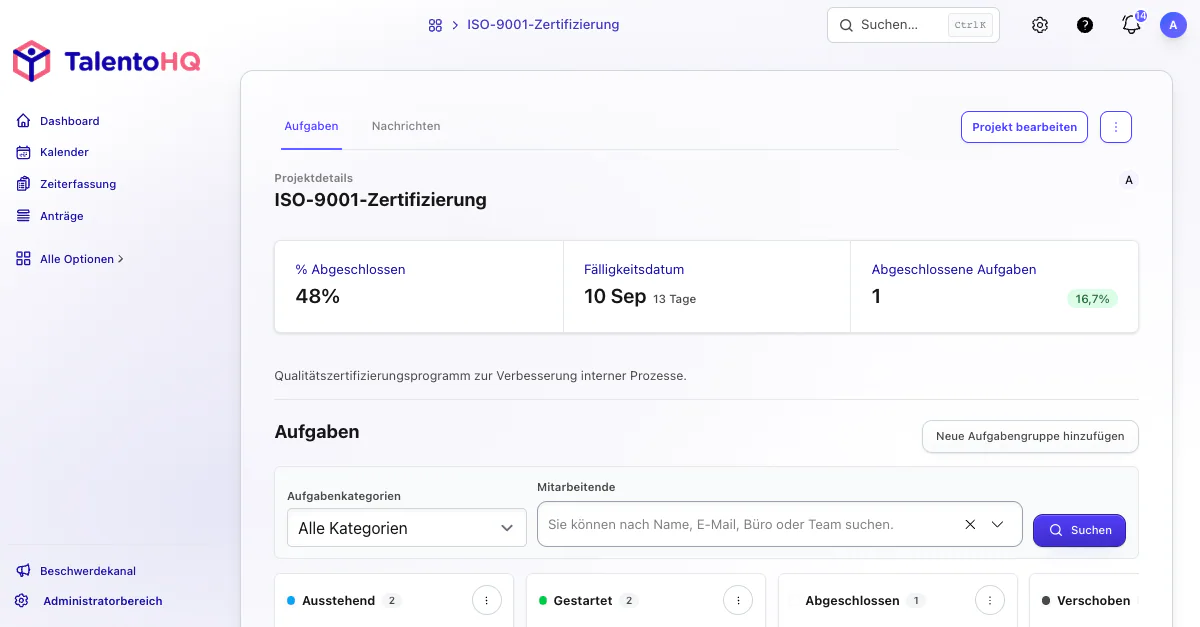Open Ausstehend column options menu
1200x627 pixels.
[x=486, y=600]
